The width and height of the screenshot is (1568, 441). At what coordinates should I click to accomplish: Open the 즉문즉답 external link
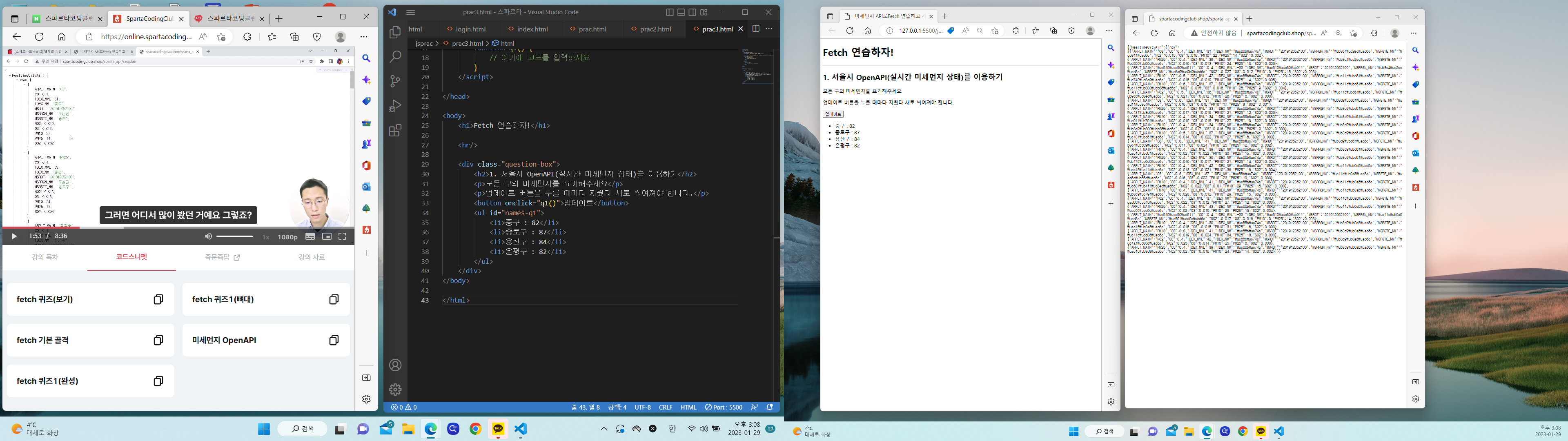pos(222,257)
